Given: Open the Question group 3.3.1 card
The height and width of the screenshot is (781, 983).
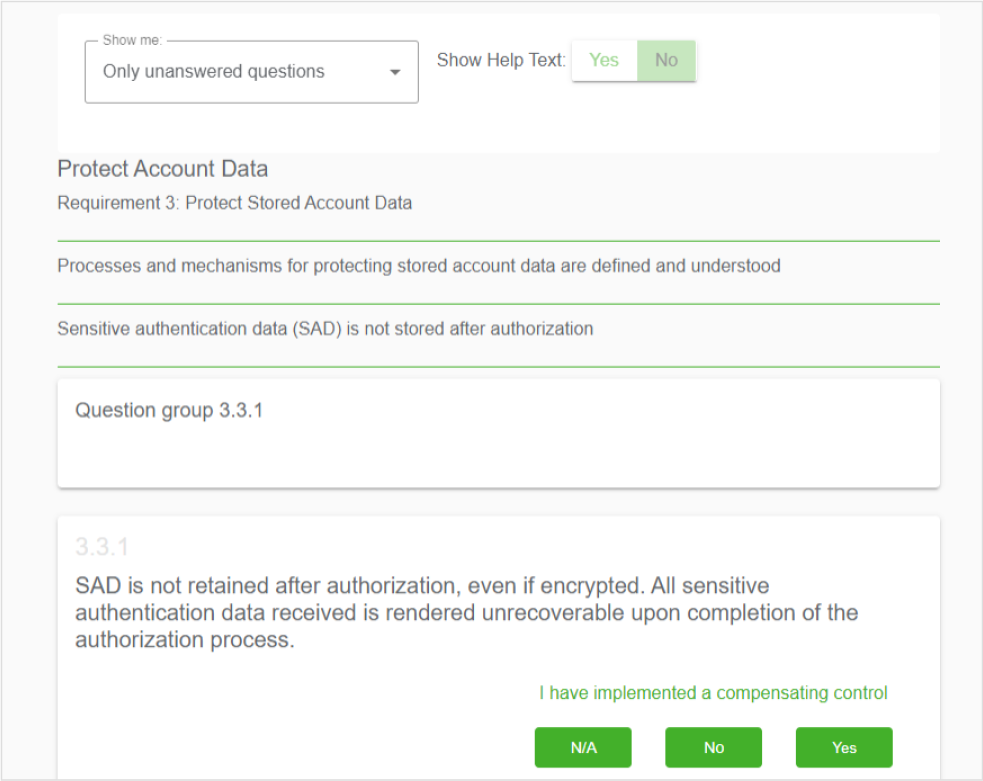Looking at the screenshot, I should point(498,433).
